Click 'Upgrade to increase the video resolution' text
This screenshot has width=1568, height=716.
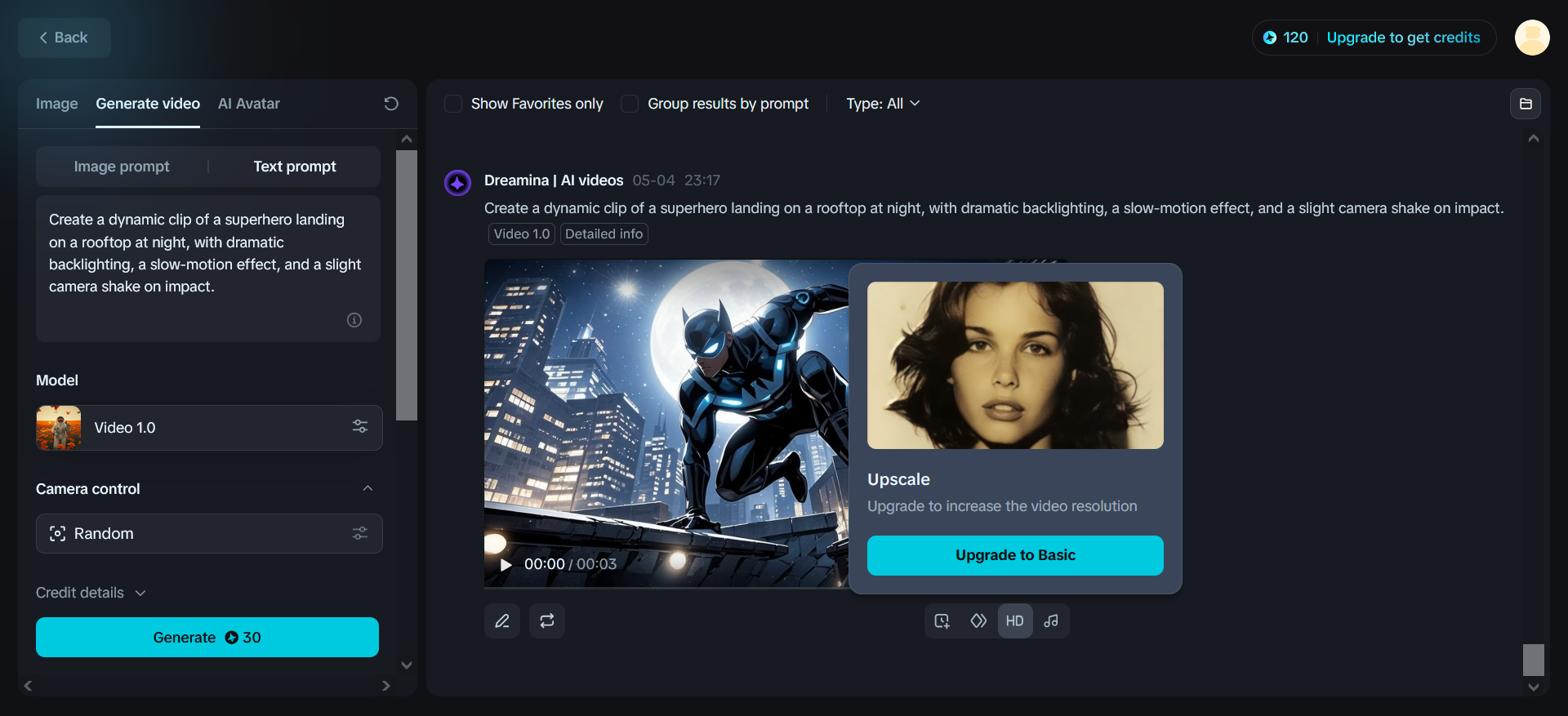click(1002, 506)
